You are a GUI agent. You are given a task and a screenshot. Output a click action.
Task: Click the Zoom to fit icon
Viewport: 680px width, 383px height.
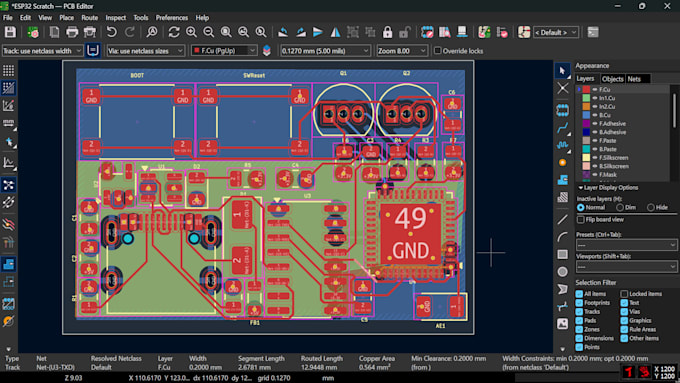pyautogui.click(x=226, y=32)
